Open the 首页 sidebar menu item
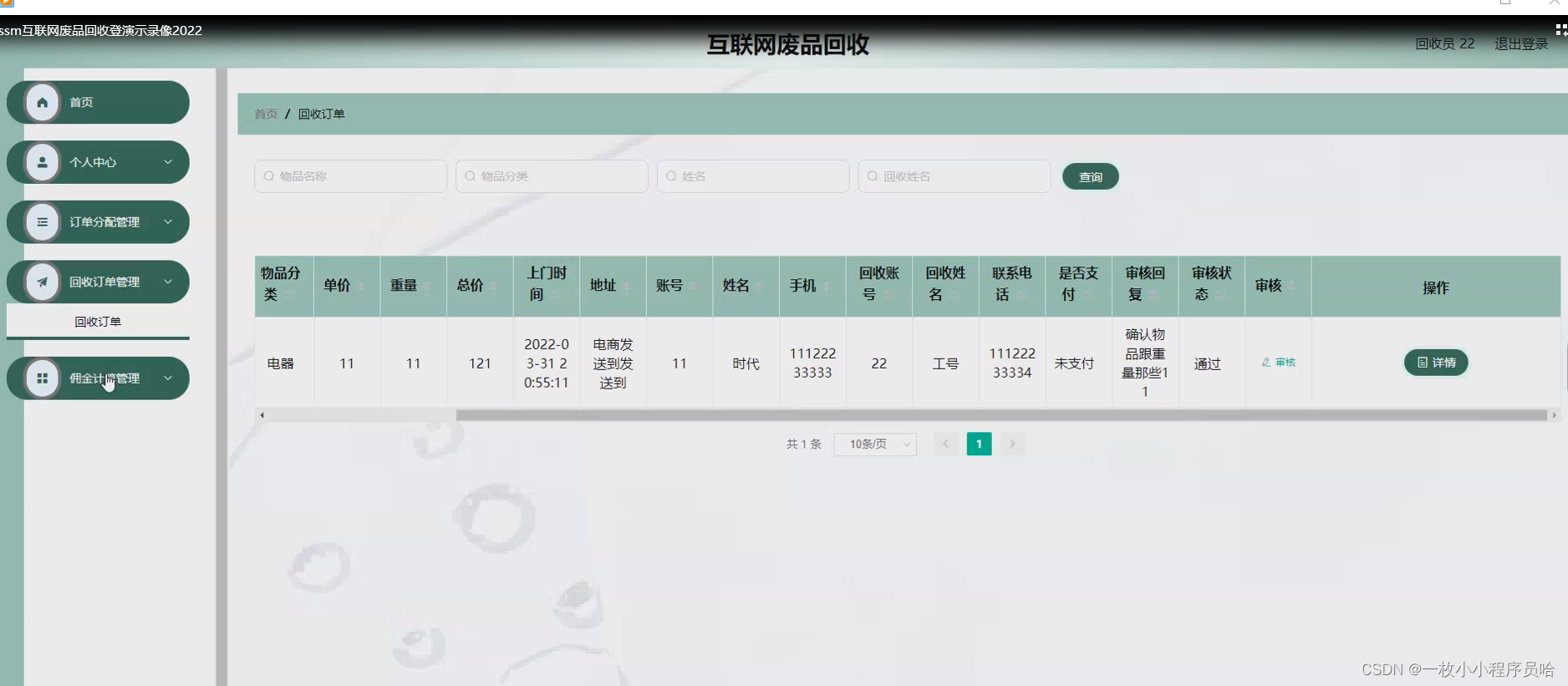This screenshot has width=1568, height=686. coord(98,102)
